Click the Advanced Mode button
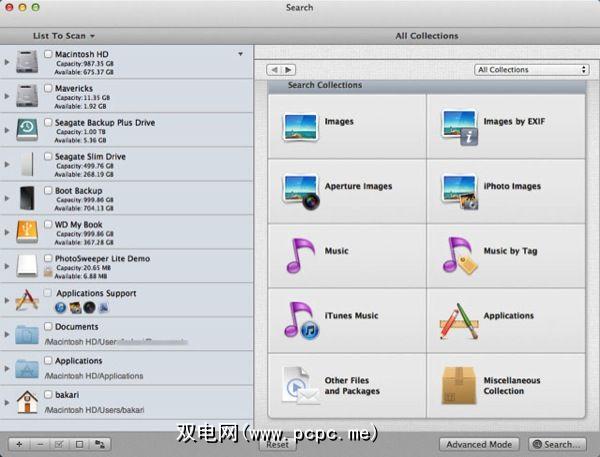This screenshot has height=457, width=600. pyautogui.click(x=479, y=444)
